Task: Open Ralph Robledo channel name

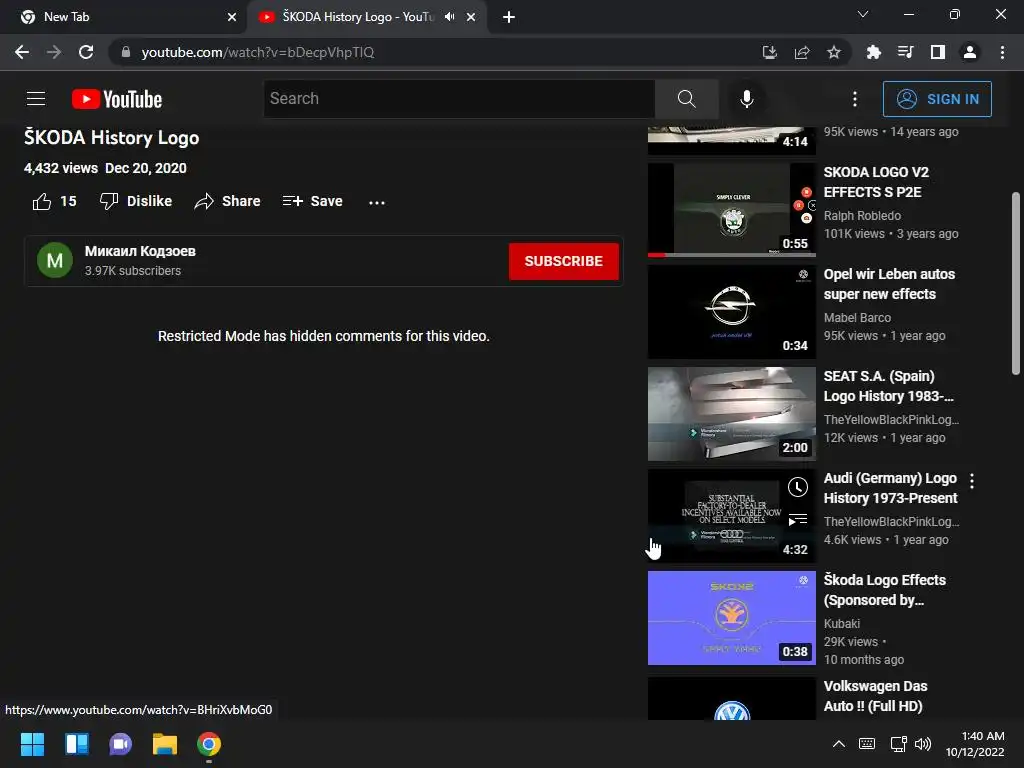Action: (862, 216)
